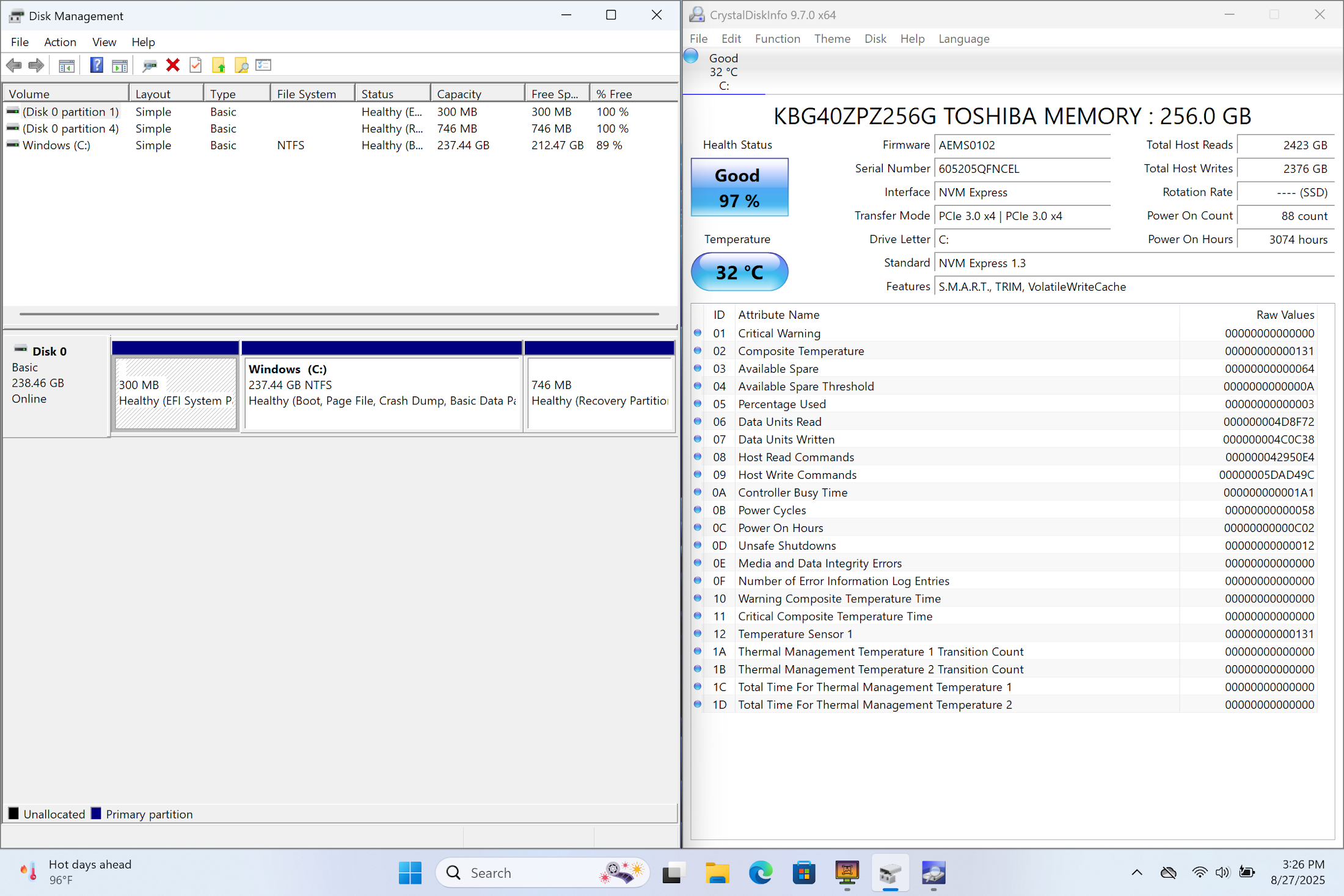
Task: Click the Disk 0 drive icon
Action: click(x=21, y=349)
